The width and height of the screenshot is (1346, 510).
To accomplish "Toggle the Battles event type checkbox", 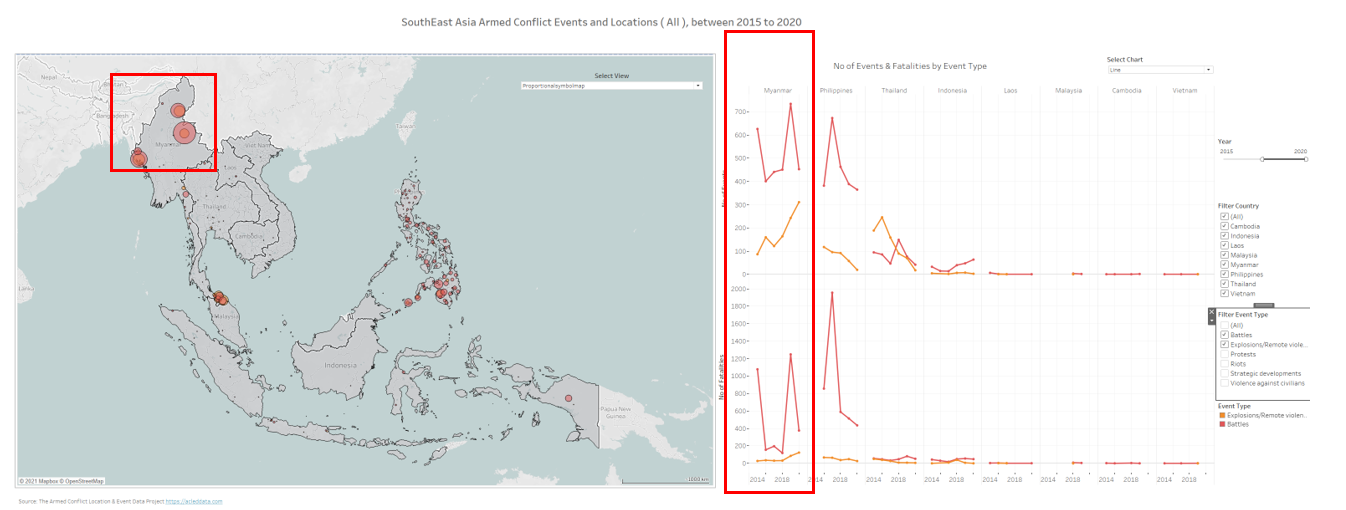I will click(x=1224, y=334).
